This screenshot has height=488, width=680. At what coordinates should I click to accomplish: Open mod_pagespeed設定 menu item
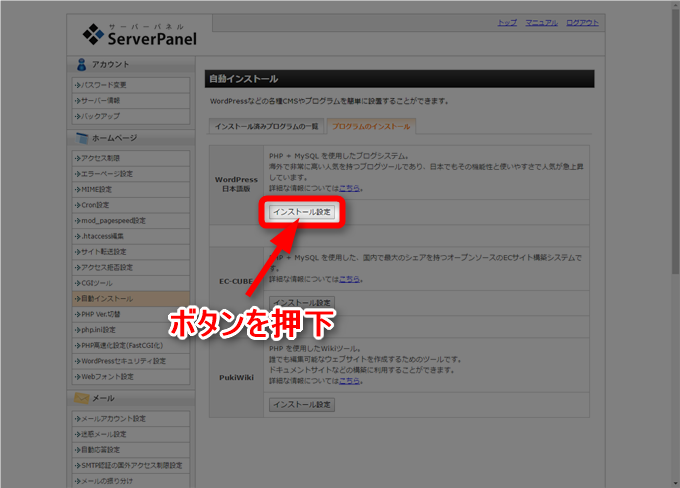pyautogui.click(x=131, y=221)
